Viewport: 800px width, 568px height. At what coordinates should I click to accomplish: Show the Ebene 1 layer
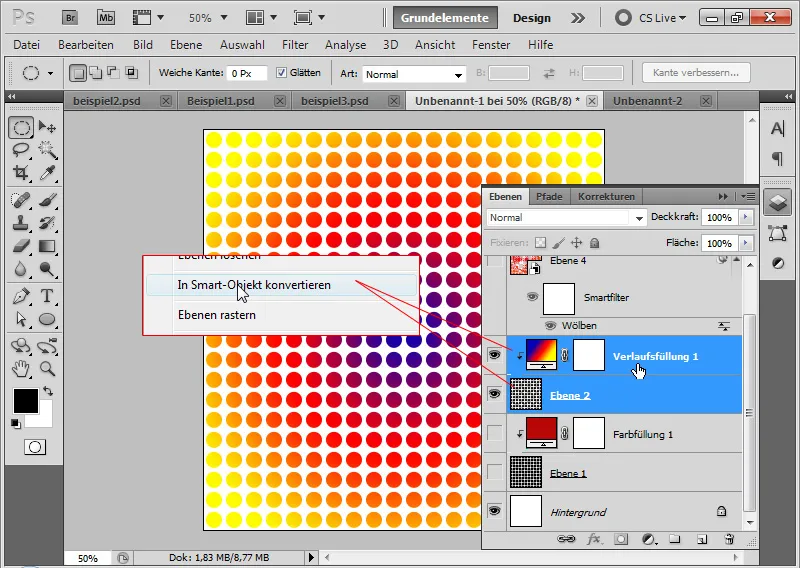click(494, 472)
